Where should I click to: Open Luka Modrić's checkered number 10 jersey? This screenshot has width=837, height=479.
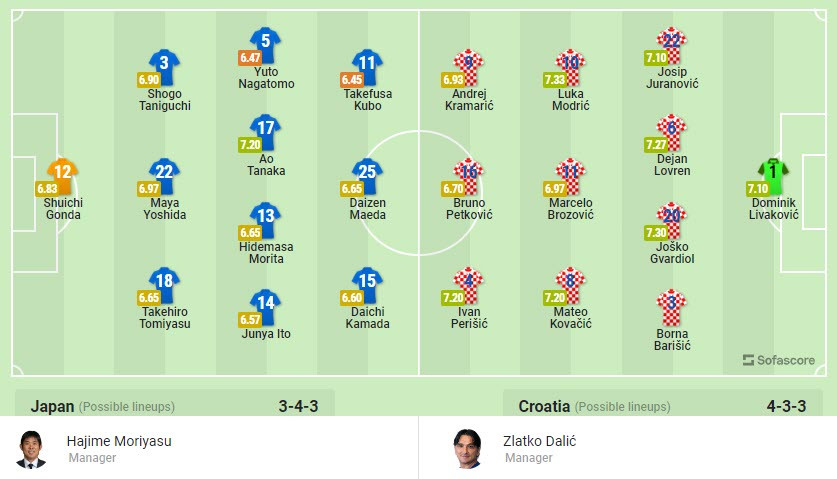click(570, 66)
